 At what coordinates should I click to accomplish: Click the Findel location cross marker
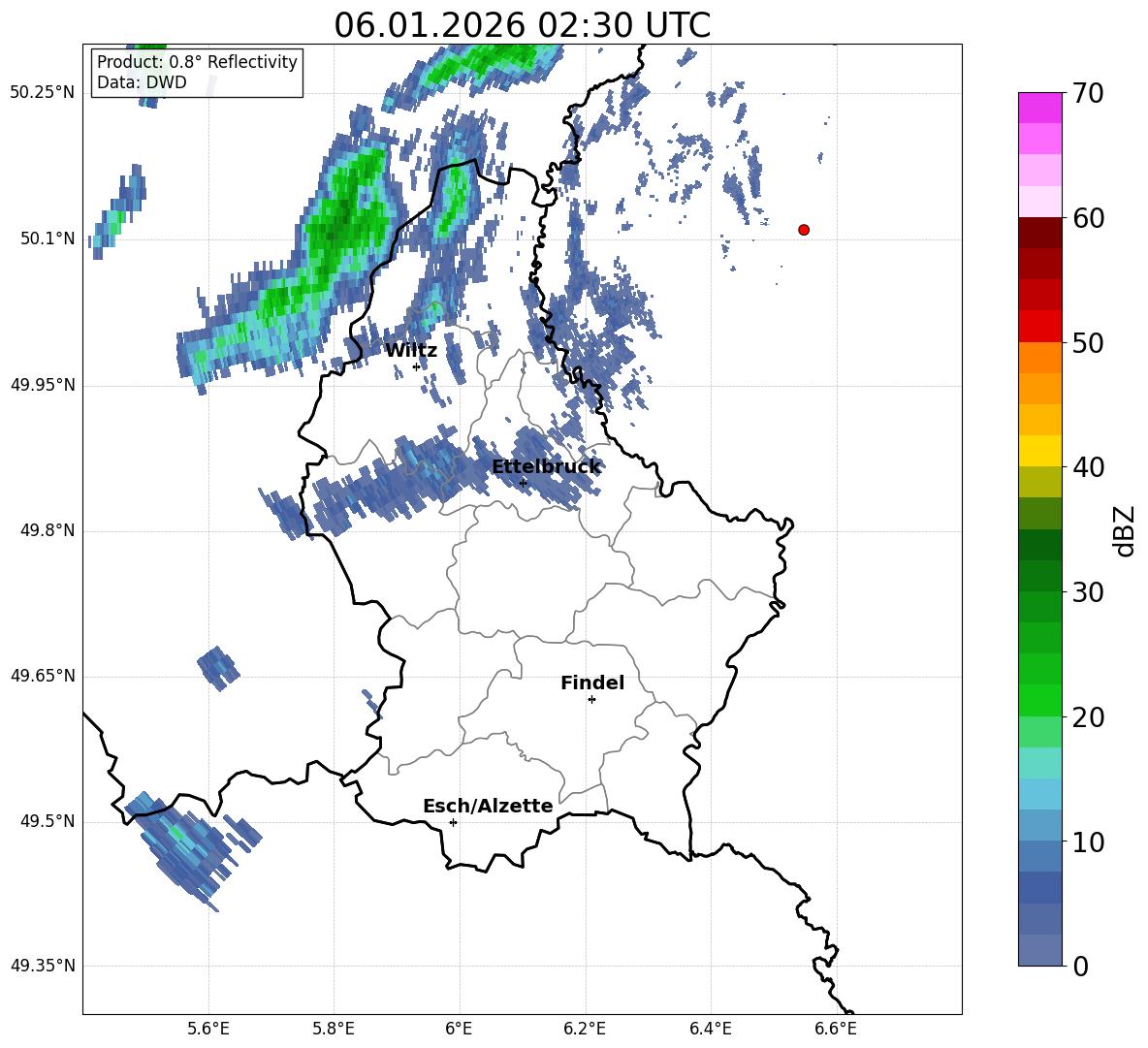[x=591, y=700]
